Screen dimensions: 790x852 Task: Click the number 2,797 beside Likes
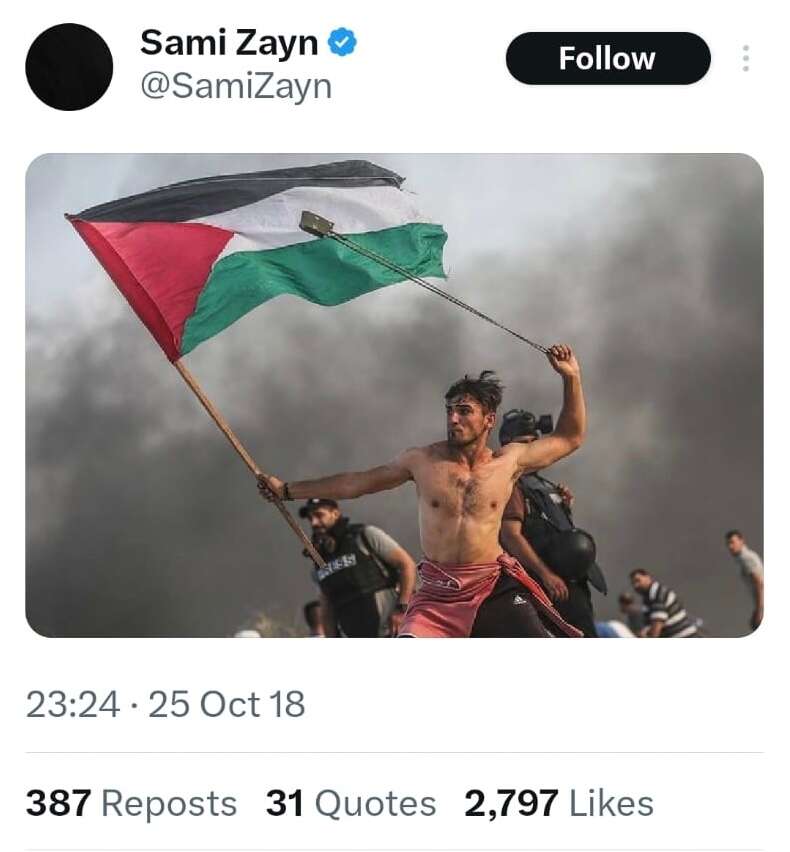click(x=511, y=804)
